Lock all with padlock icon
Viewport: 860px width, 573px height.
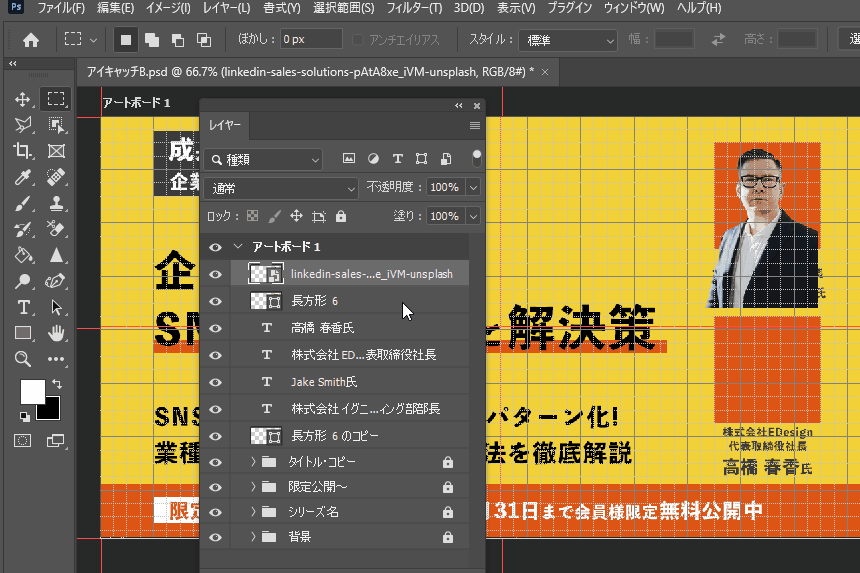pos(341,216)
